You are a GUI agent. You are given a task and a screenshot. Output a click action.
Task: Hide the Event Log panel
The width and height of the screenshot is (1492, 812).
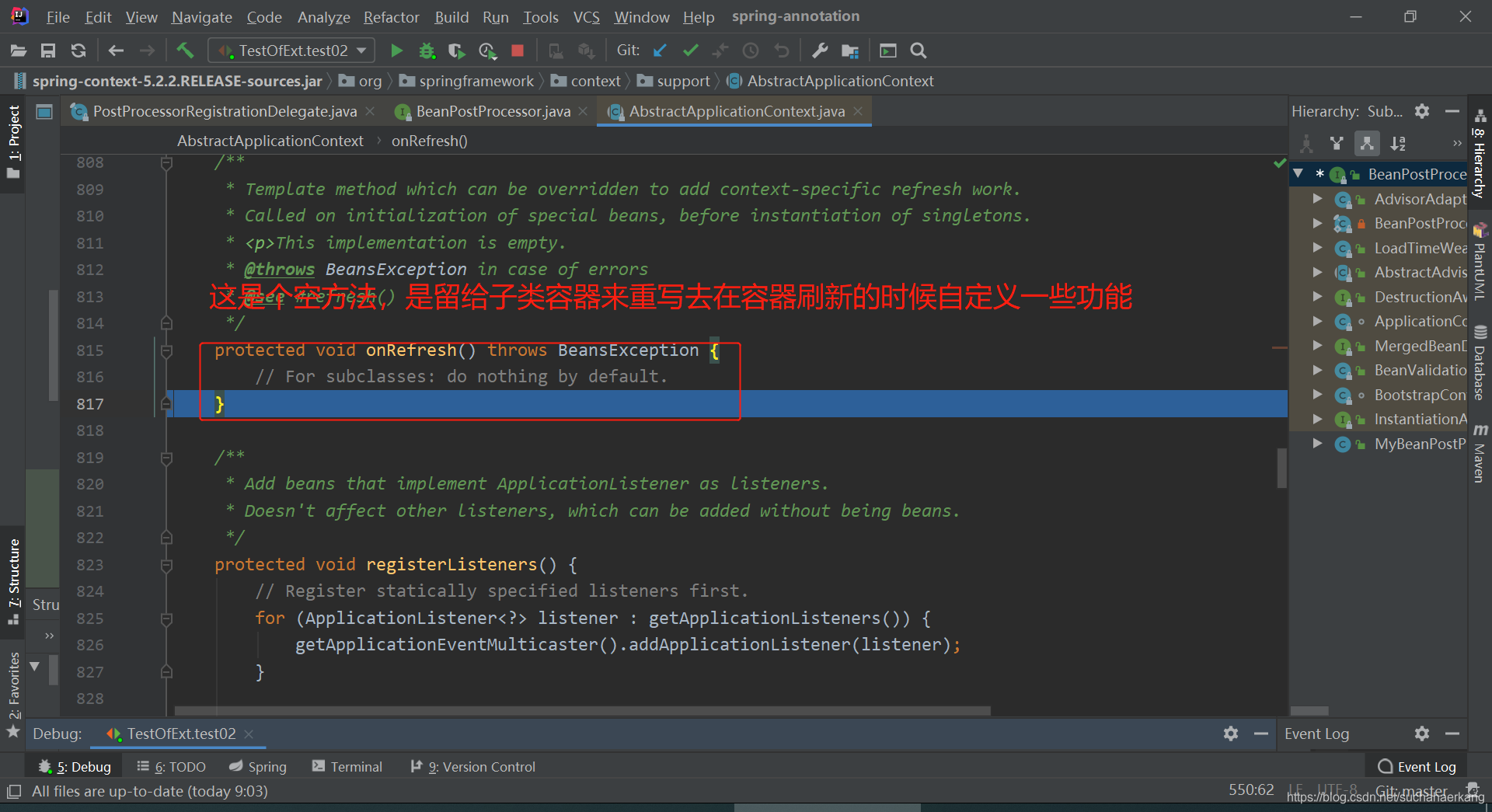coord(1452,734)
